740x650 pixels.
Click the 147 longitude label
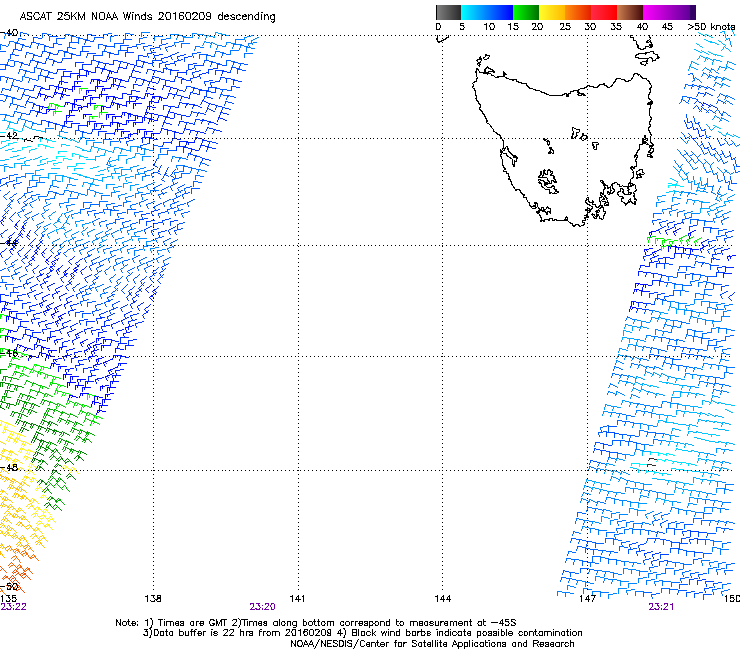tap(587, 599)
